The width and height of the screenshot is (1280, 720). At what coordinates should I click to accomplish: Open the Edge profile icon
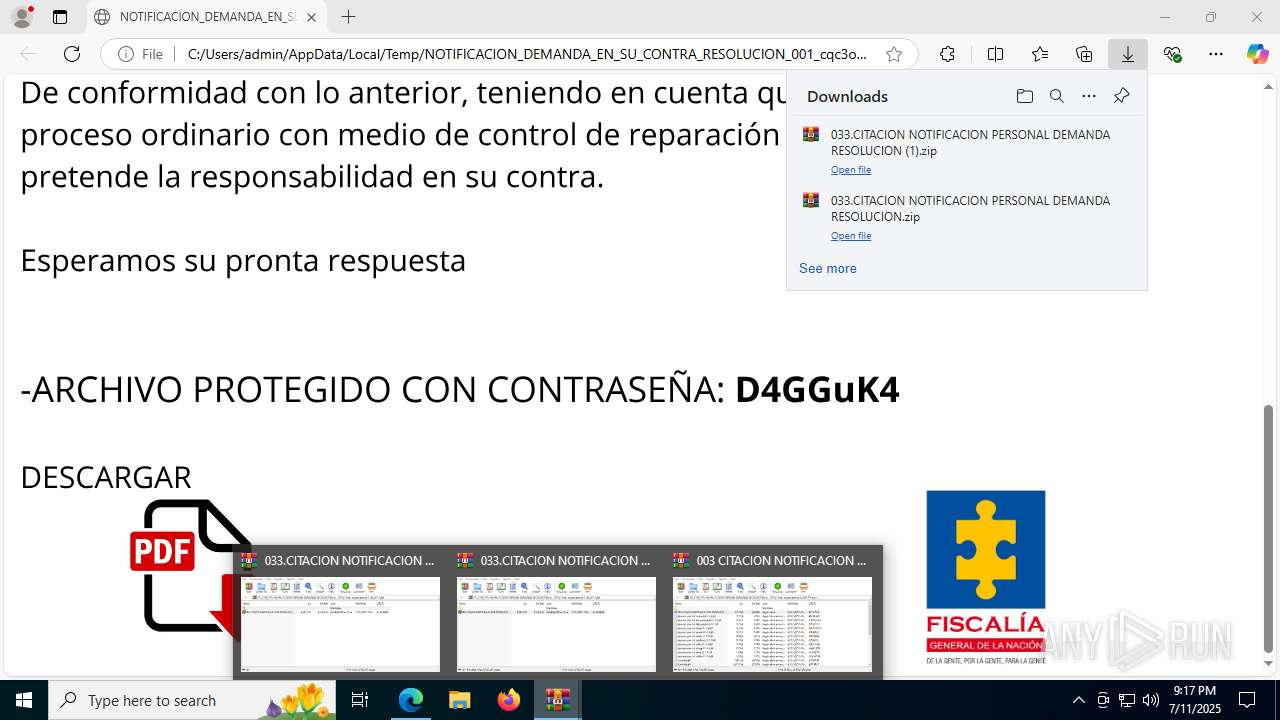click(22, 17)
